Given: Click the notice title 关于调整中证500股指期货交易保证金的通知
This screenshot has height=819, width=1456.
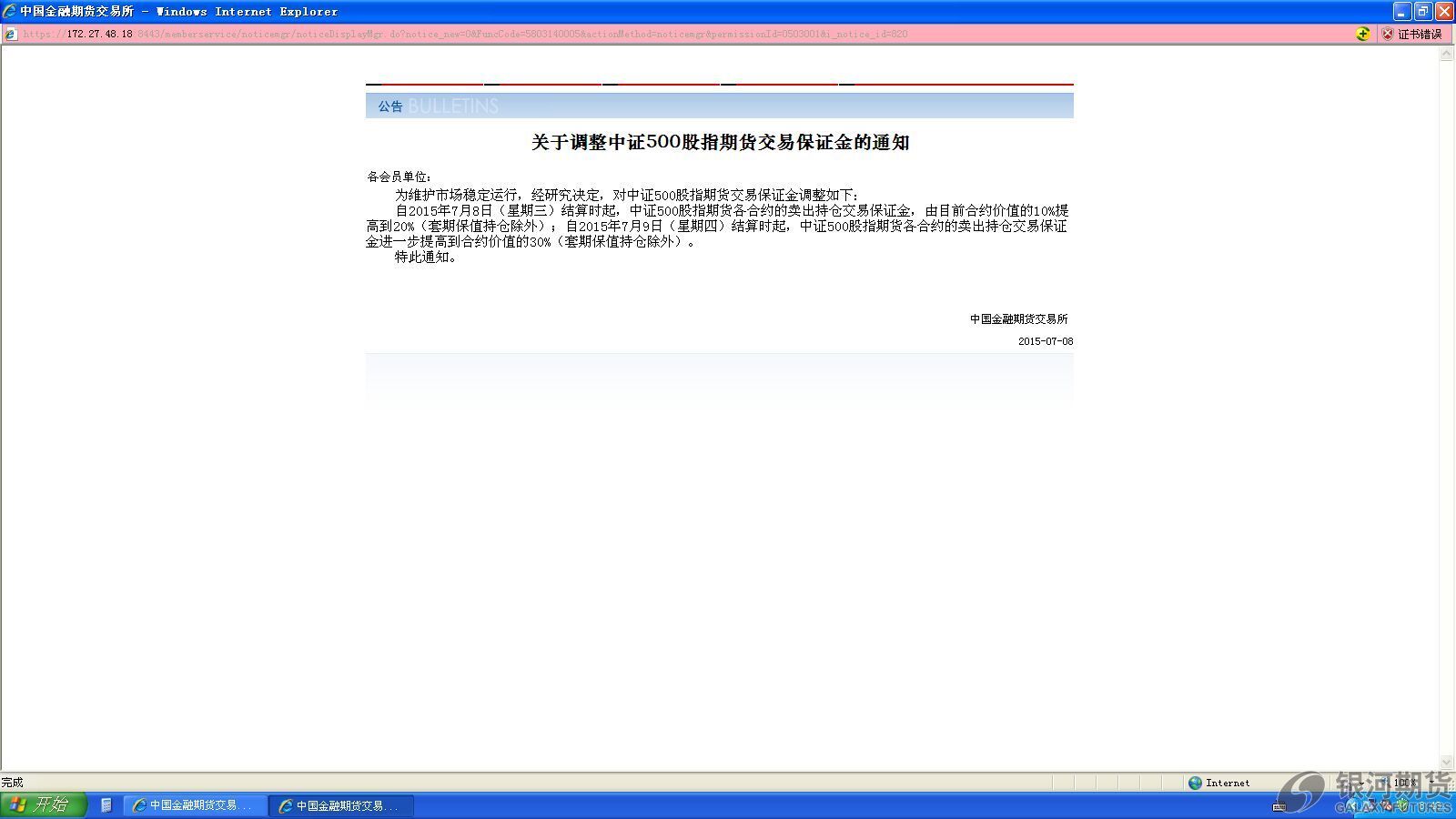Looking at the screenshot, I should click(720, 142).
